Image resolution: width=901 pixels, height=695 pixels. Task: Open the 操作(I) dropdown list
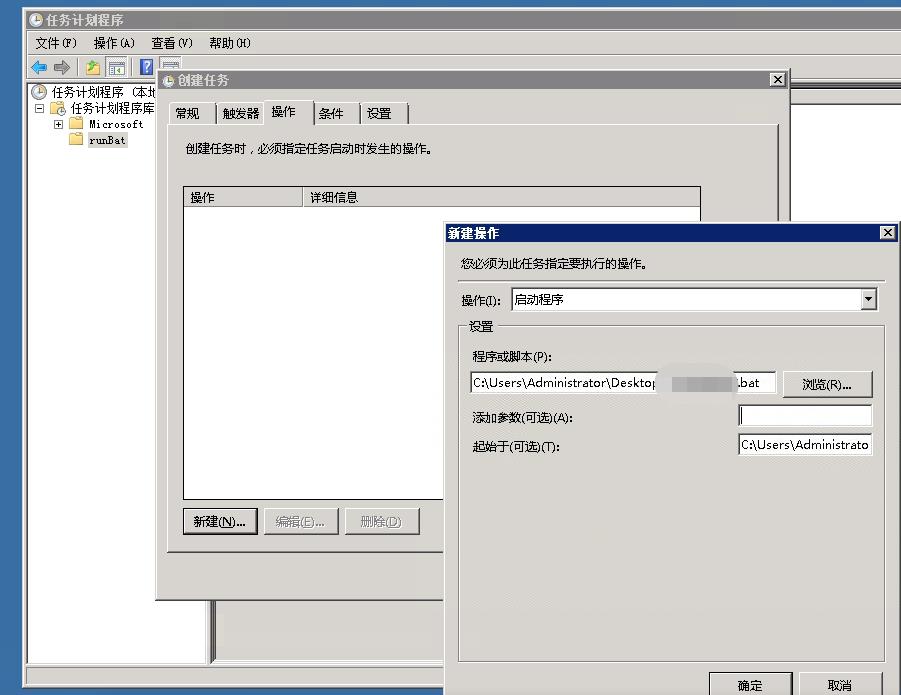[868, 299]
